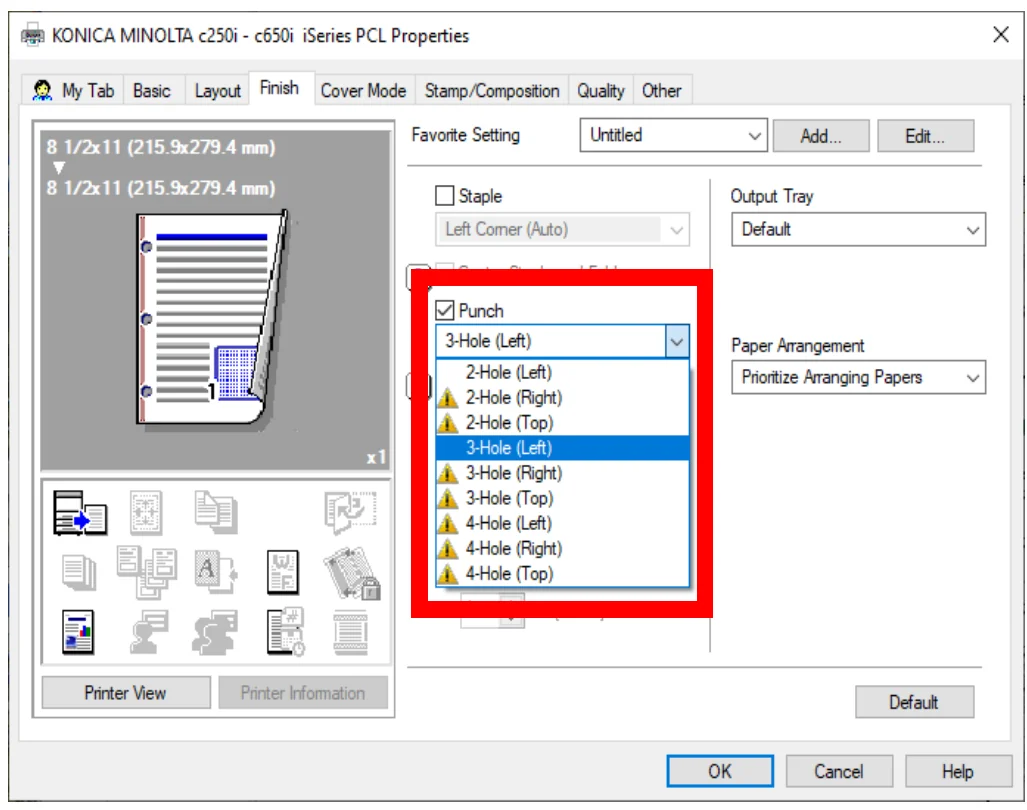Click the greyed locked copy-protect icon

[352, 574]
